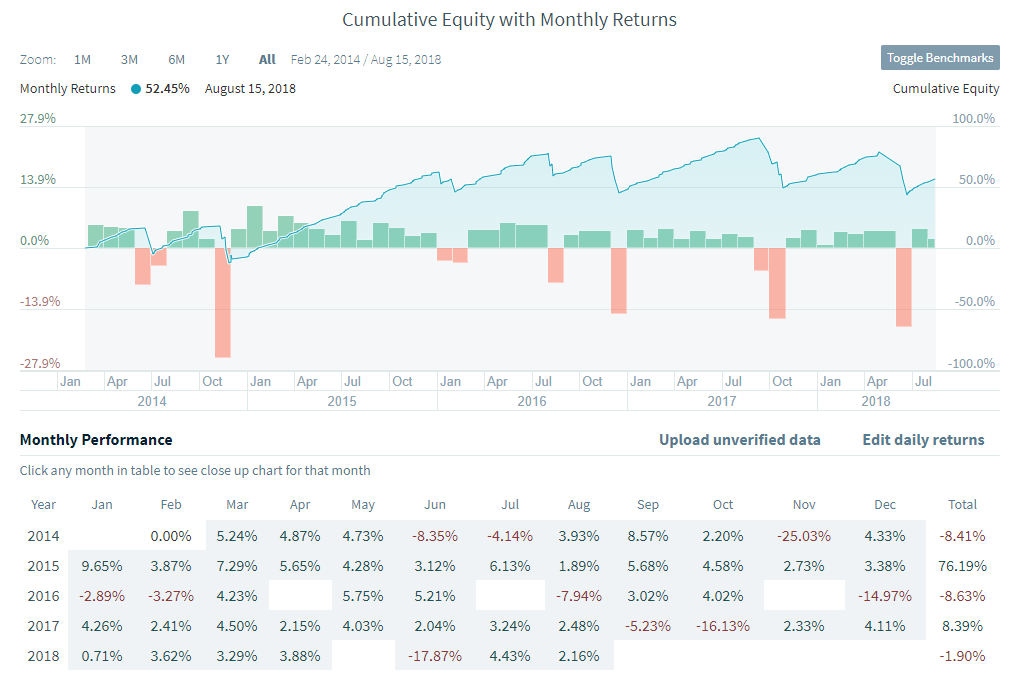Select the December 2016 cell showing -14.97%
1014x690 pixels.
coord(884,596)
